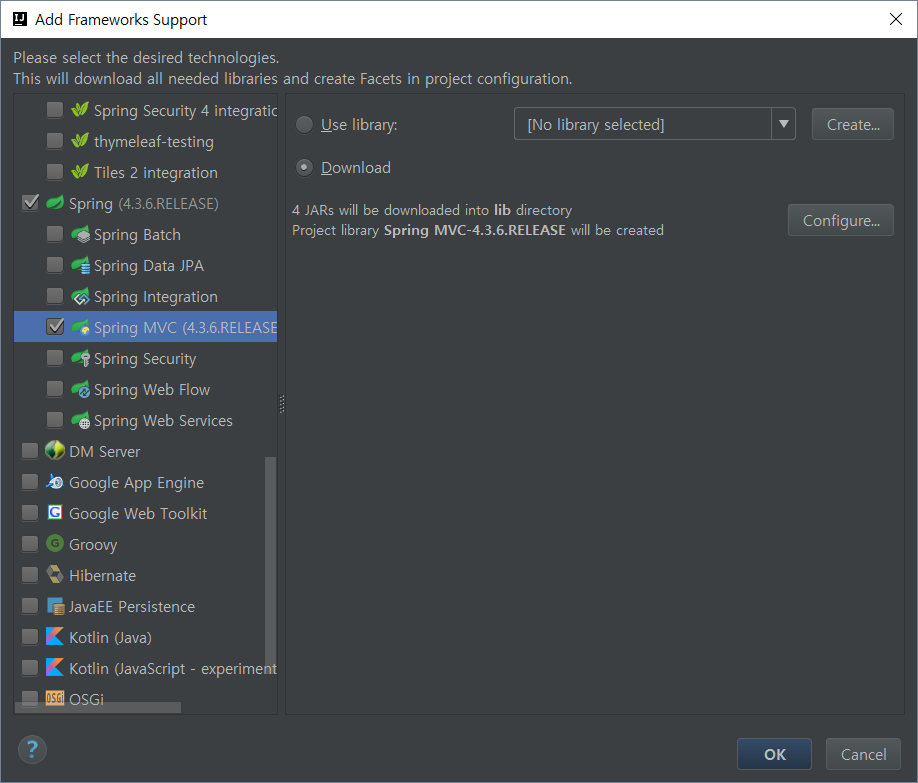Image resolution: width=918 pixels, height=783 pixels.
Task: Check the Google App Engine checkbox
Action: point(30,482)
